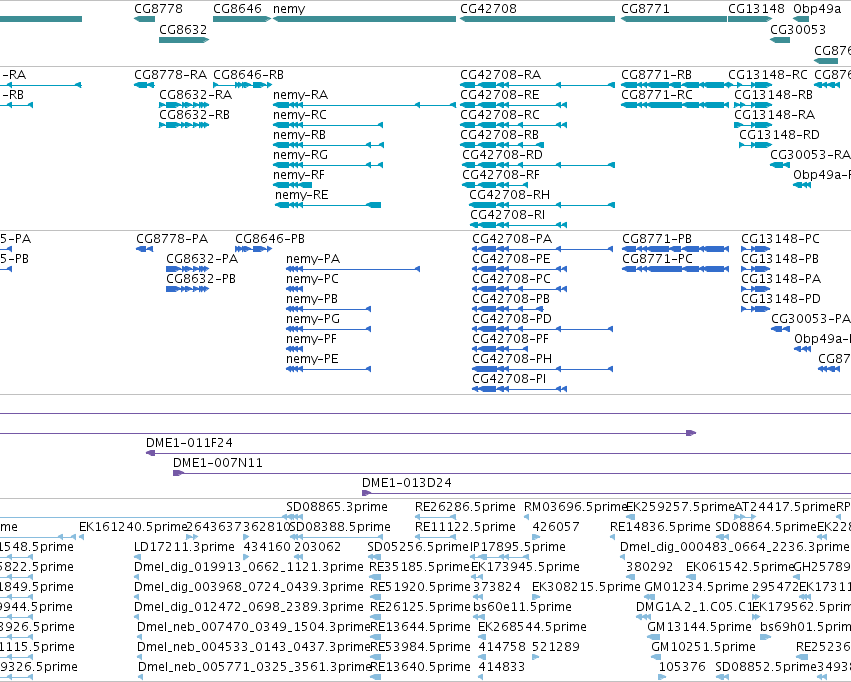Select transcript CG8646-RB

pos(242,85)
